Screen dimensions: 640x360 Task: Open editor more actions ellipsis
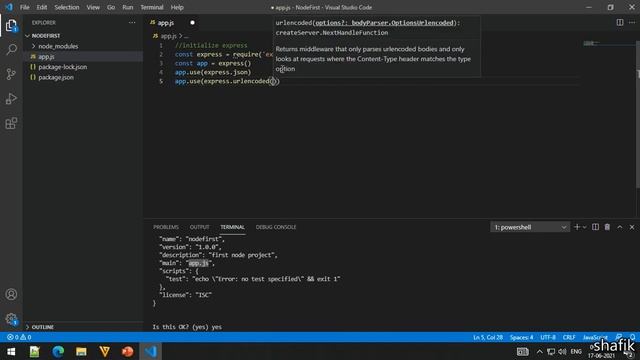tap(632, 22)
